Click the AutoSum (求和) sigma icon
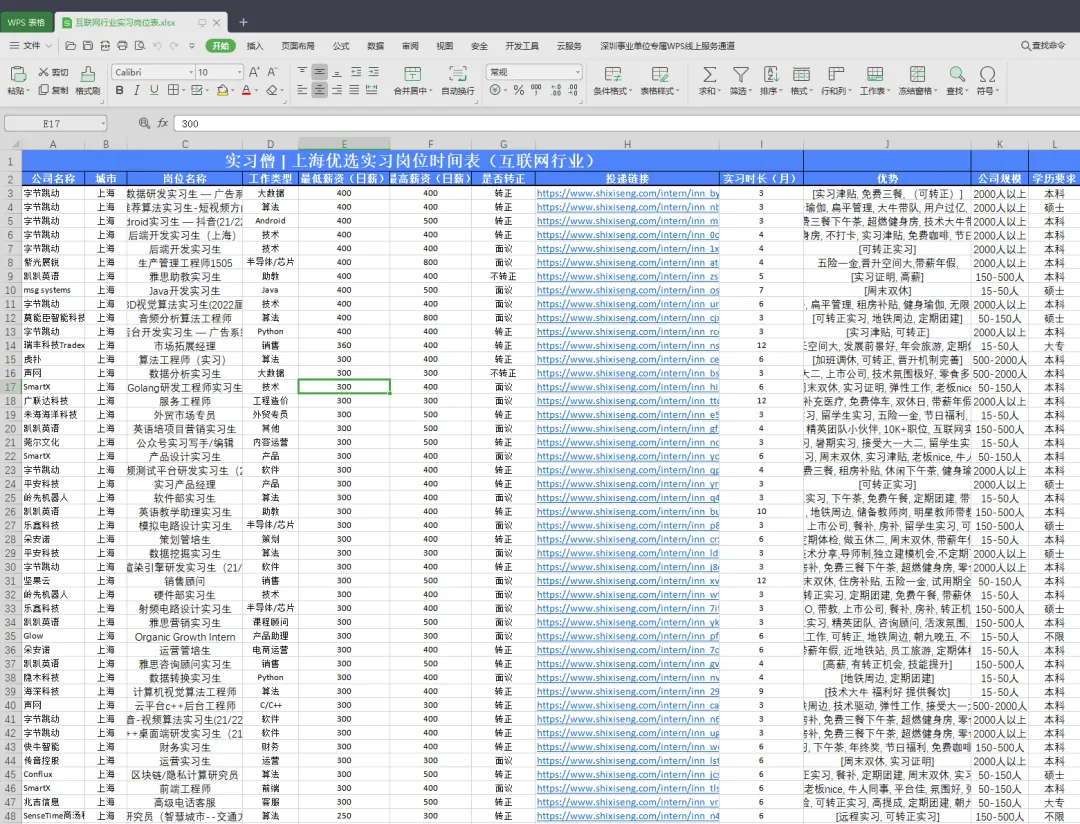1080x824 pixels. 709,74
